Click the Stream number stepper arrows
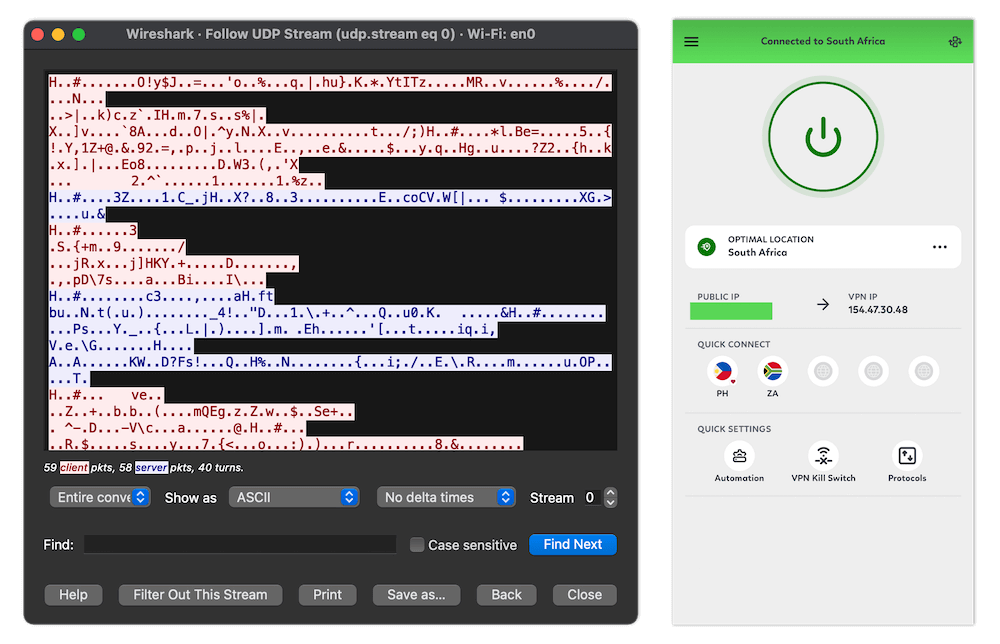1000x644 pixels. [x=610, y=497]
